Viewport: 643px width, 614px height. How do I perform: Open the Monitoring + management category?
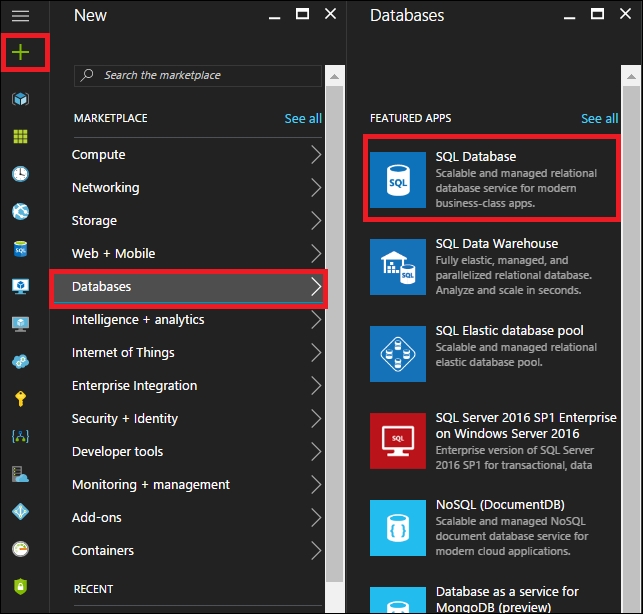197,484
